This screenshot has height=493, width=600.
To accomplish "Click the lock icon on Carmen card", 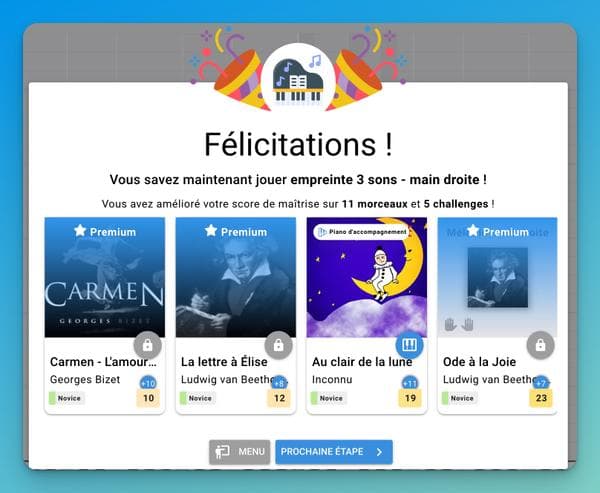I will [148, 346].
